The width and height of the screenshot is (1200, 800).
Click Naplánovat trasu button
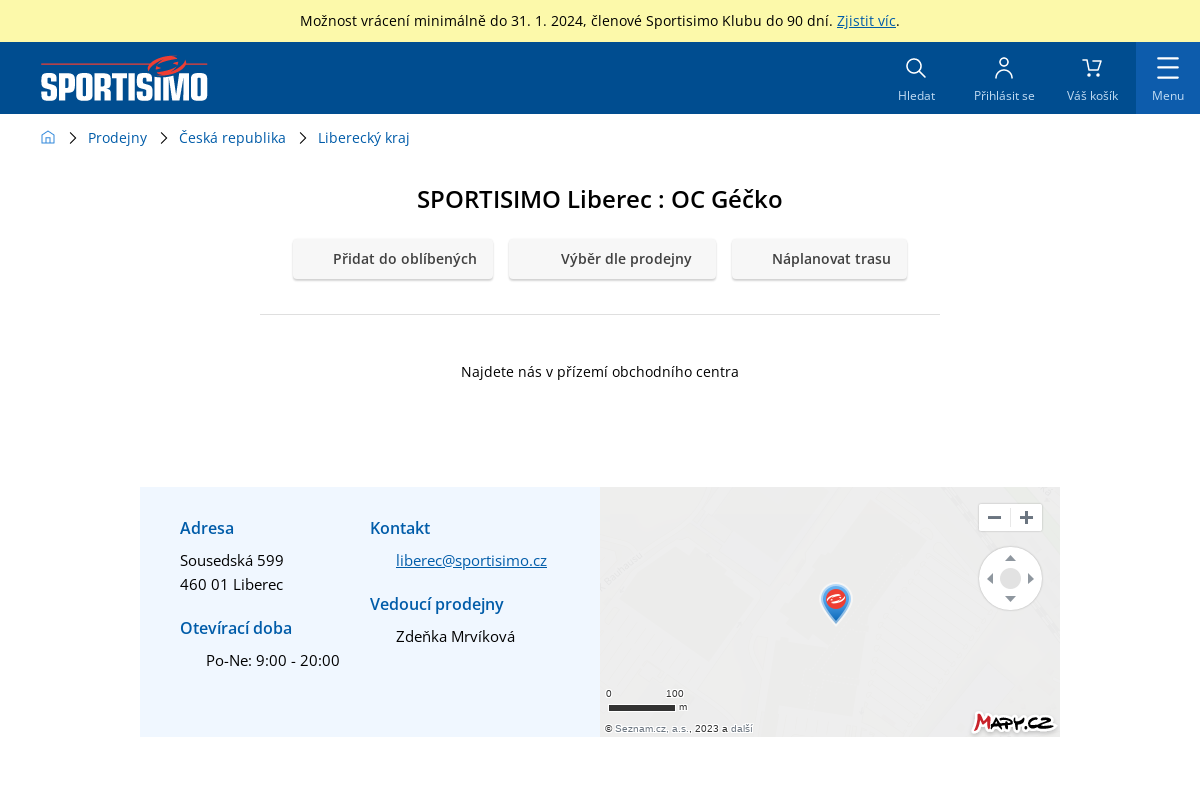point(819,259)
